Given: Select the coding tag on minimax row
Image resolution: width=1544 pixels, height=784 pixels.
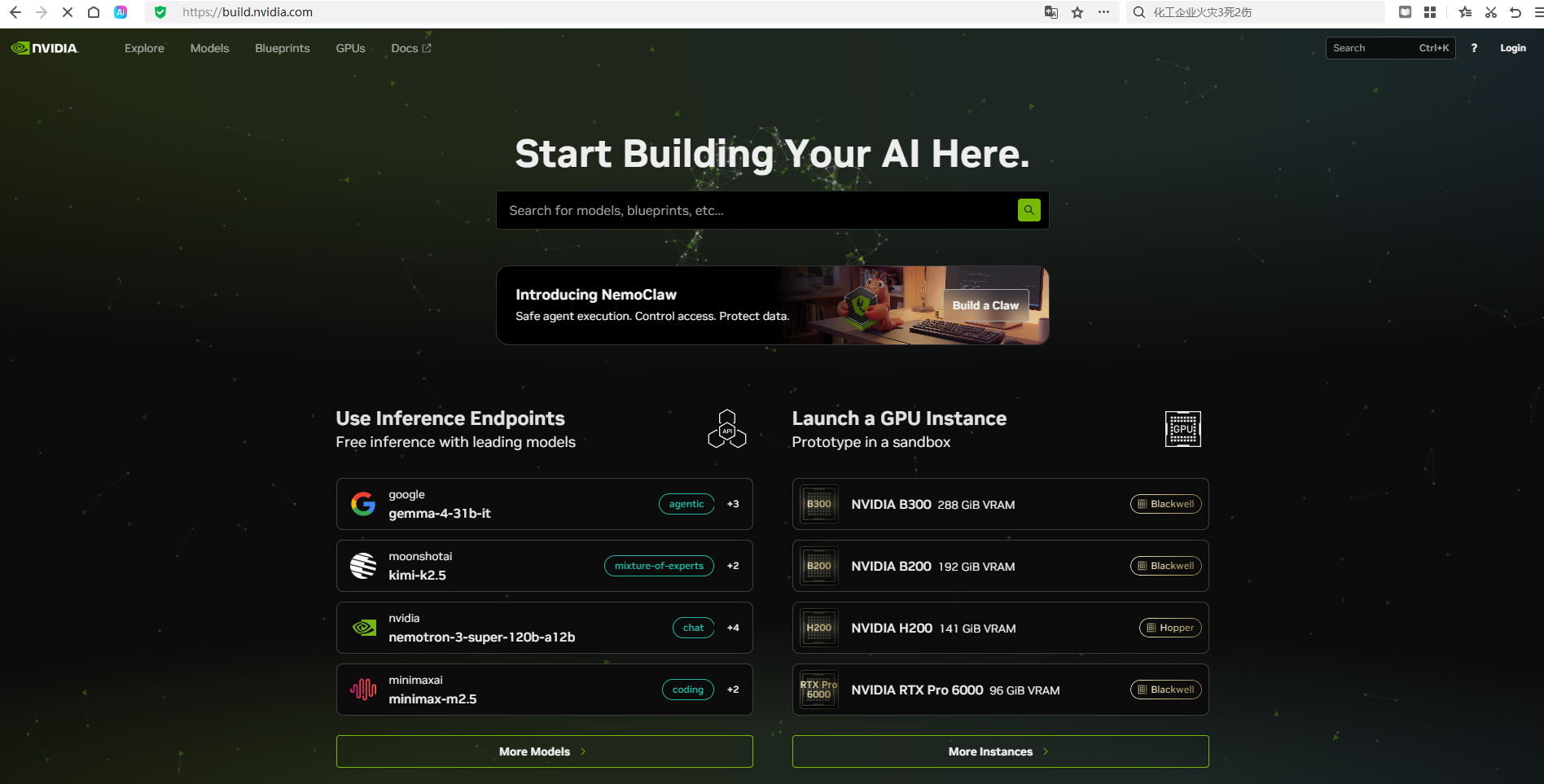Looking at the screenshot, I should pyautogui.click(x=688, y=690).
